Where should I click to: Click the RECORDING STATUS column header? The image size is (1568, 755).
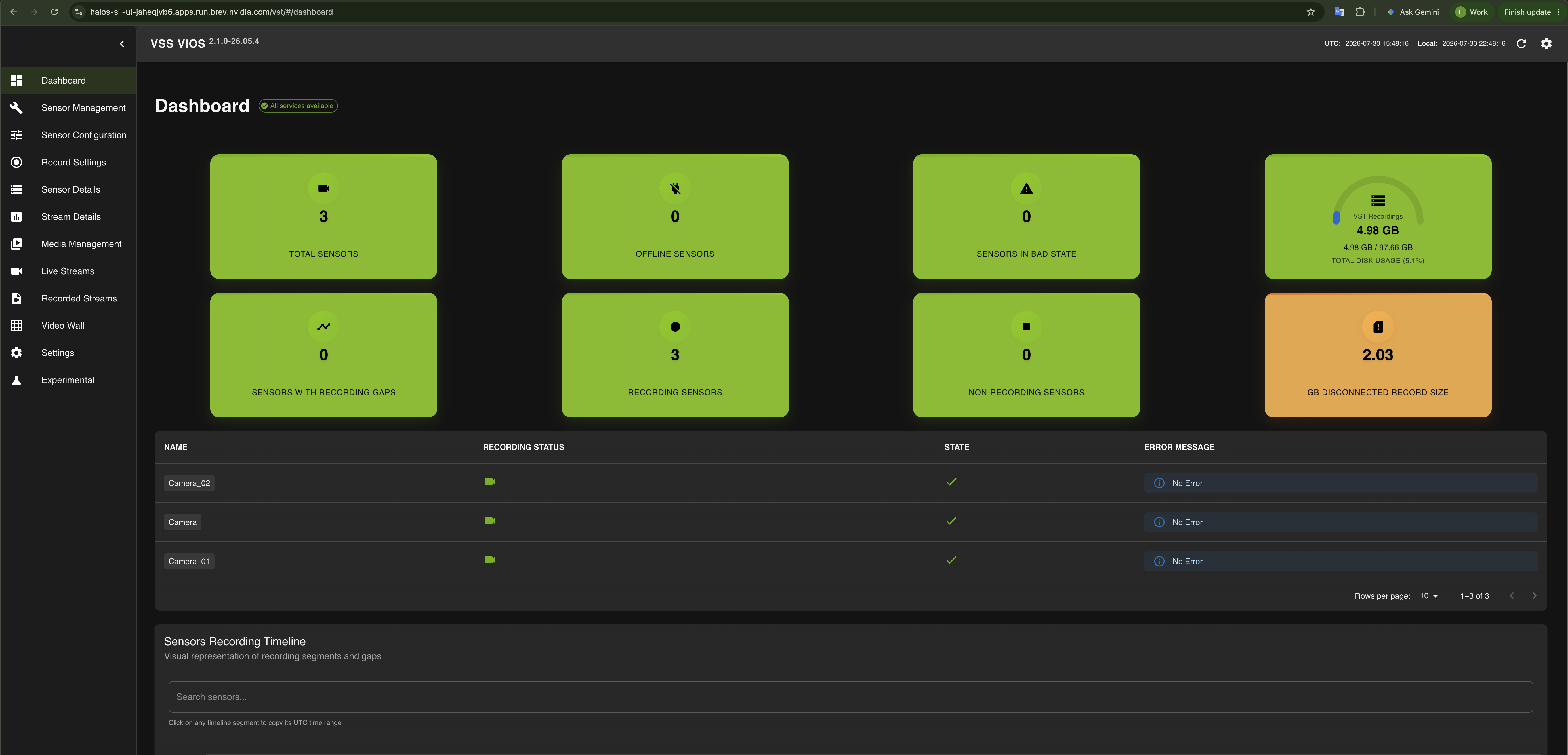click(x=524, y=447)
